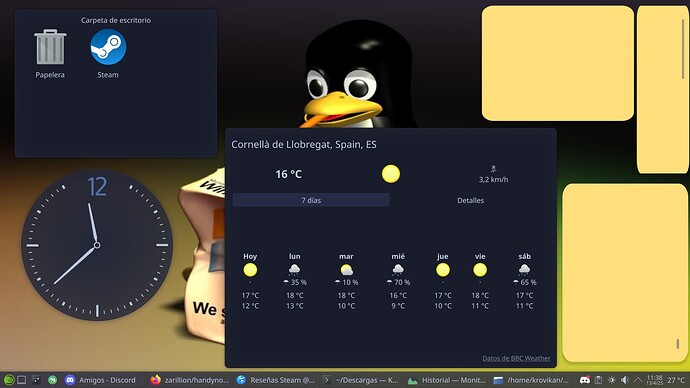Switch to Firefox zarillion/handyno... window

189,380
